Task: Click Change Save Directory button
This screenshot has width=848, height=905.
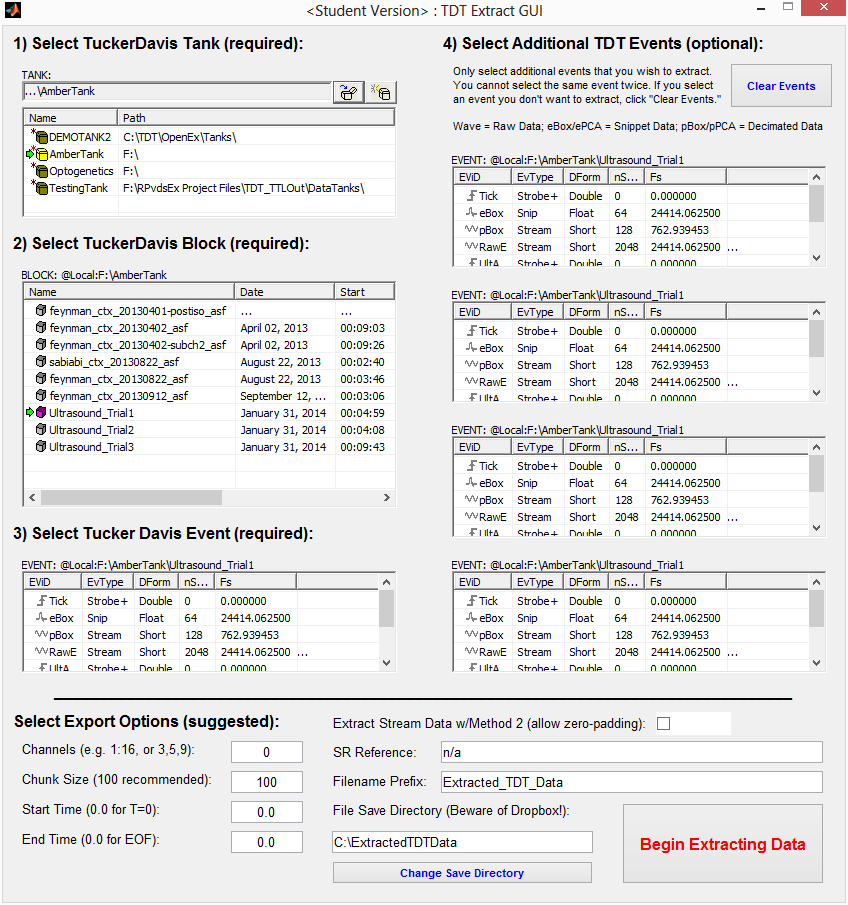Action: (x=462, y=873)
